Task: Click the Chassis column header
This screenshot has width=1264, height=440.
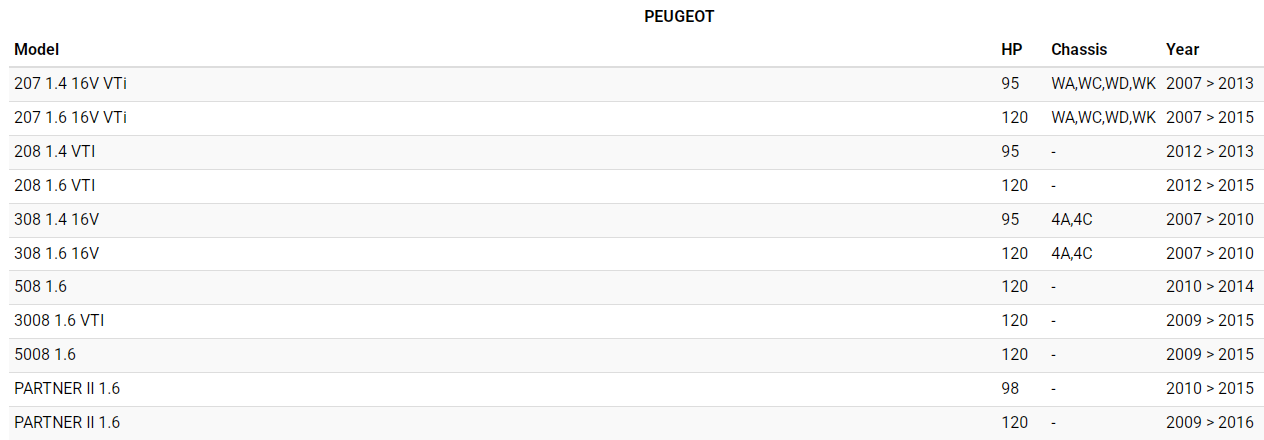Action: click(x=1079, y=49)
